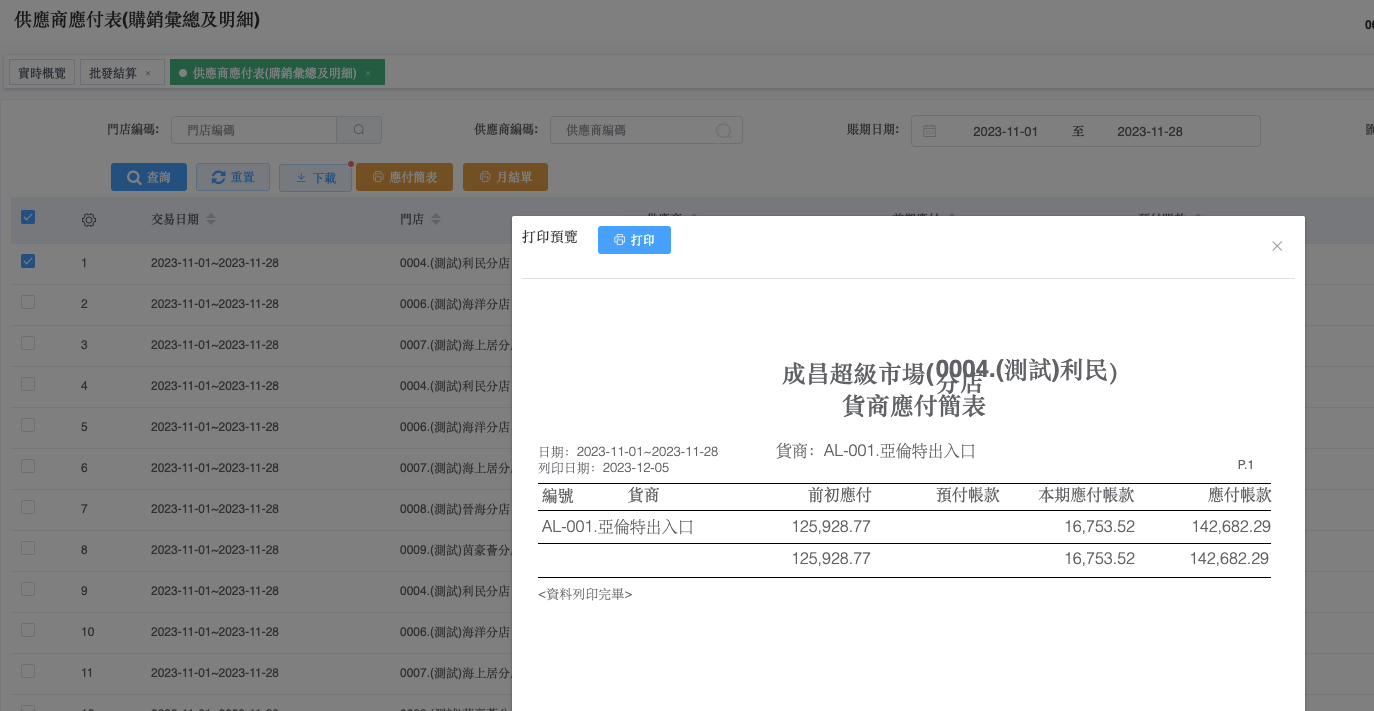
Task: Click the 打印 print button in preview
Action: pyautogui.click(x=634, y=240)
